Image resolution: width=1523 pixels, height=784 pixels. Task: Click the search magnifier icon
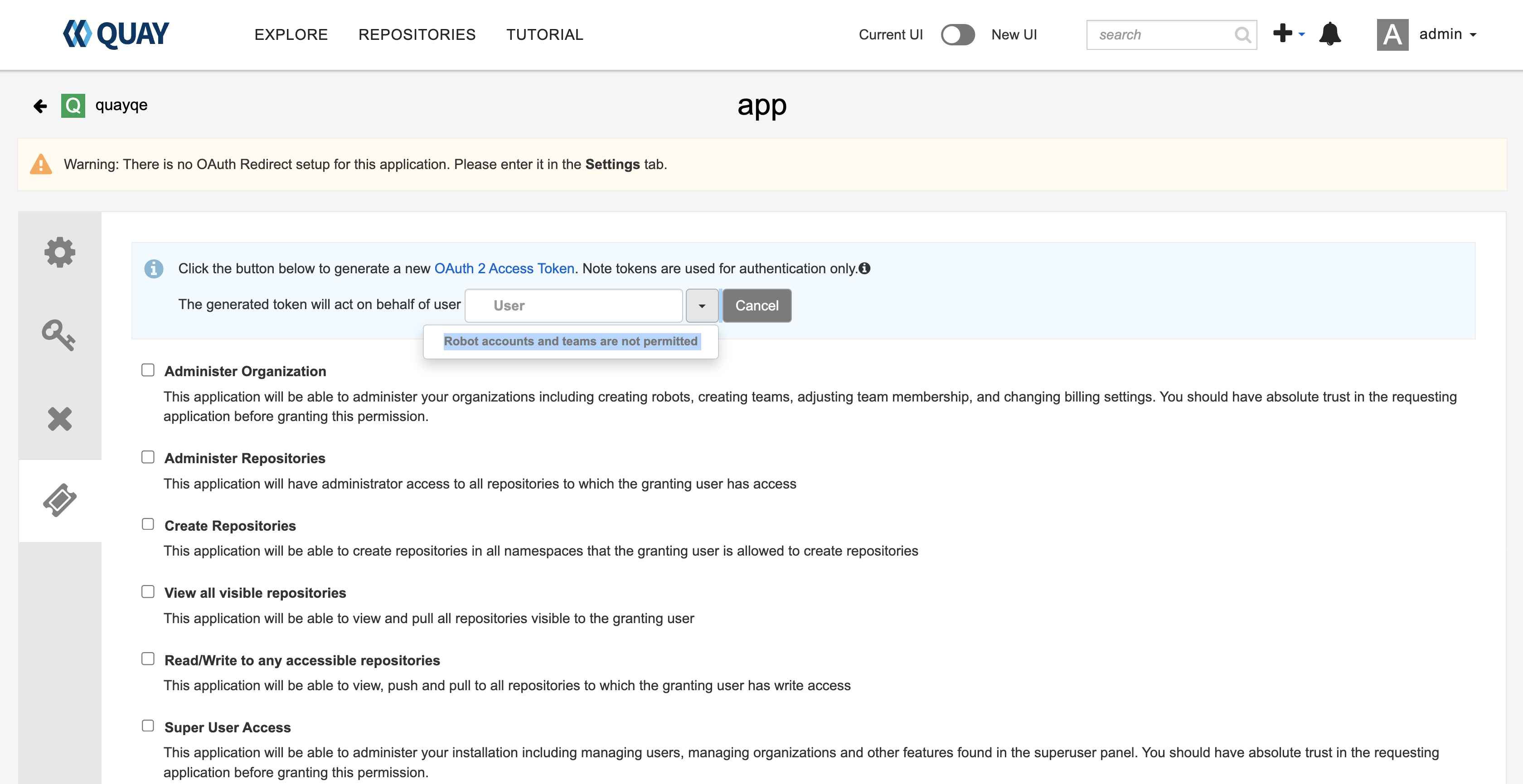1242,35
